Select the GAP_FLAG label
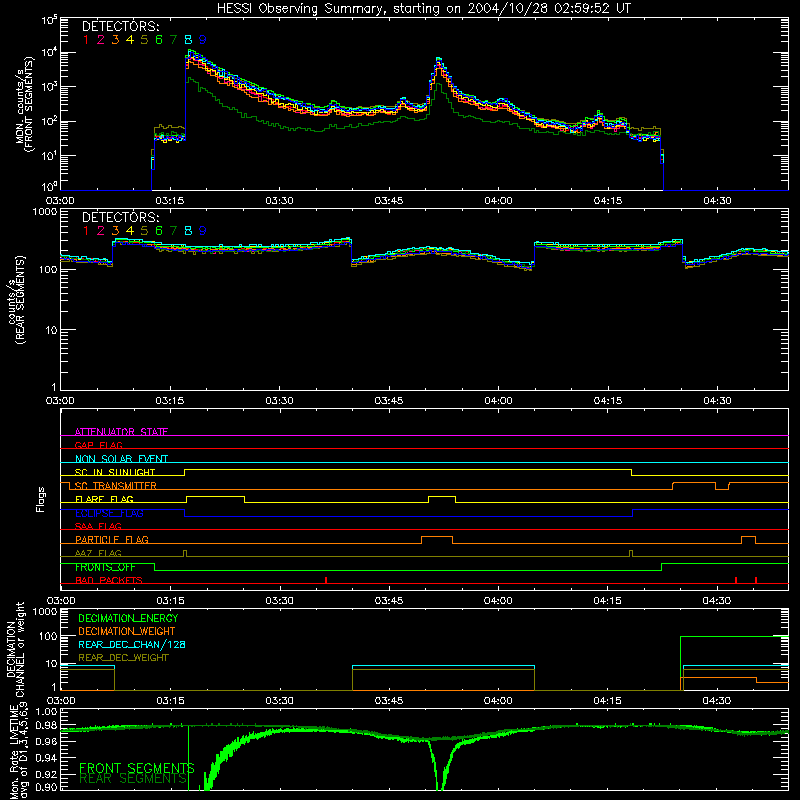800x800 pixels. click(x=98, y=445)
